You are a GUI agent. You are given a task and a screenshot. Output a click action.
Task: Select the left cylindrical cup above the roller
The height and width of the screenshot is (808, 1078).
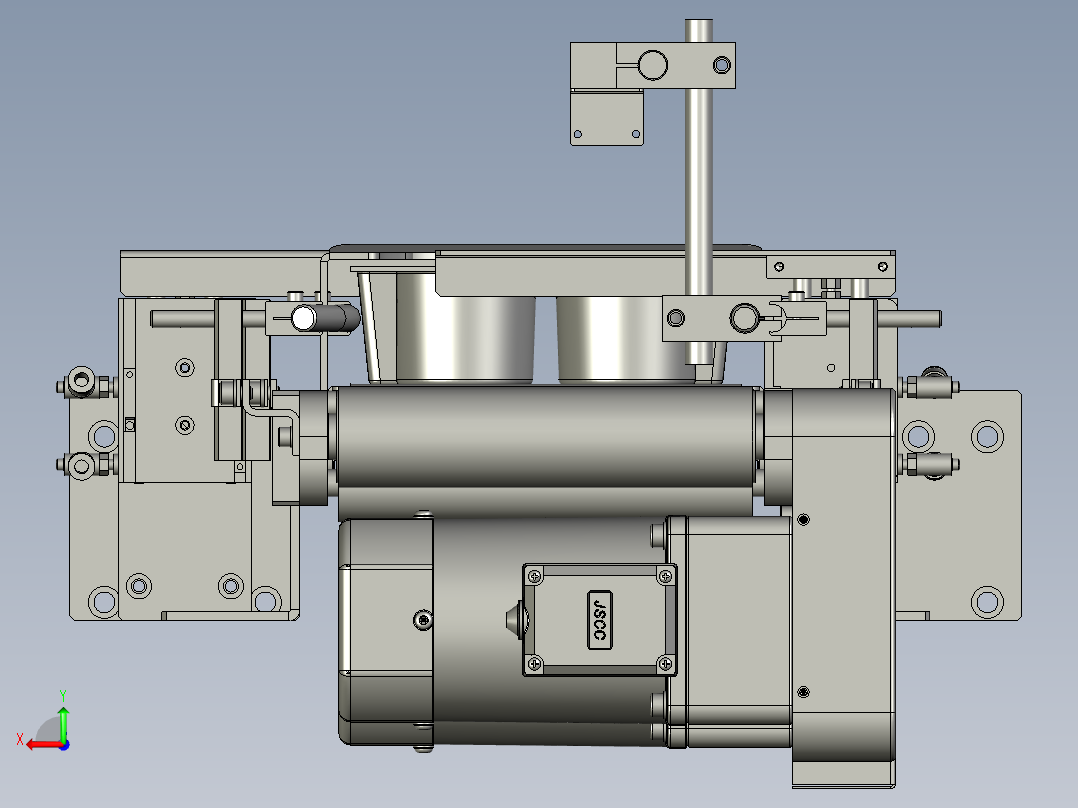click(x=465, y=328)
